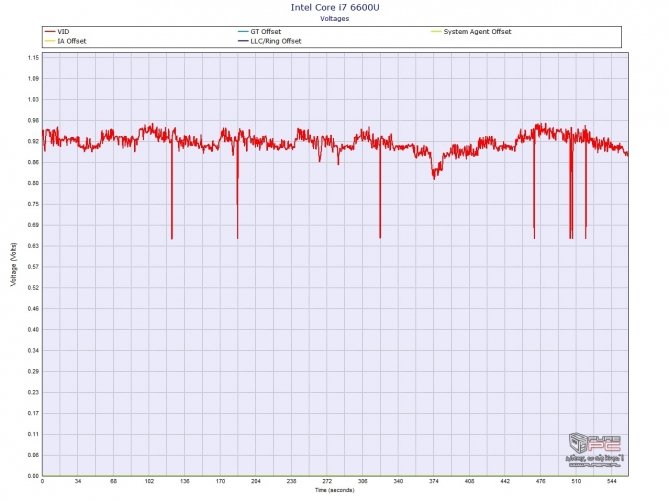The width and height of the screenshot is (670, 502).
Task: Click the 0.69 voltage axis tick label
Action: [x=33, y=225]
